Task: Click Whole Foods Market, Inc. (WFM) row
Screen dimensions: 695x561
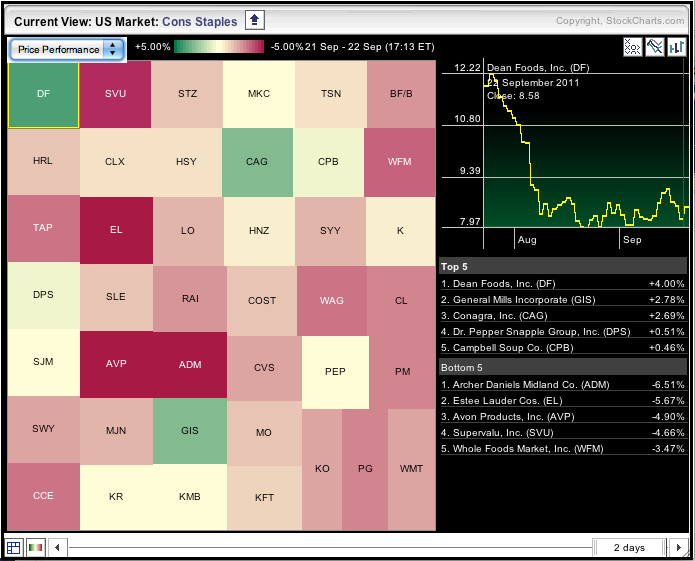Action: [x=563, y=449]
